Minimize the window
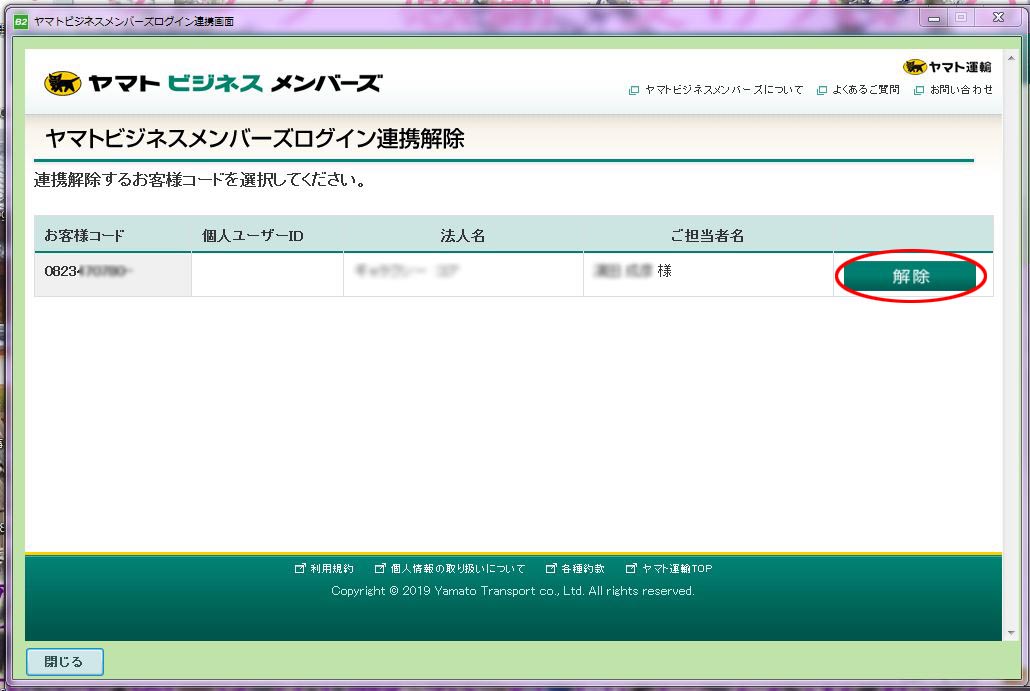1030x691 pixels. [x=934, y=18]
